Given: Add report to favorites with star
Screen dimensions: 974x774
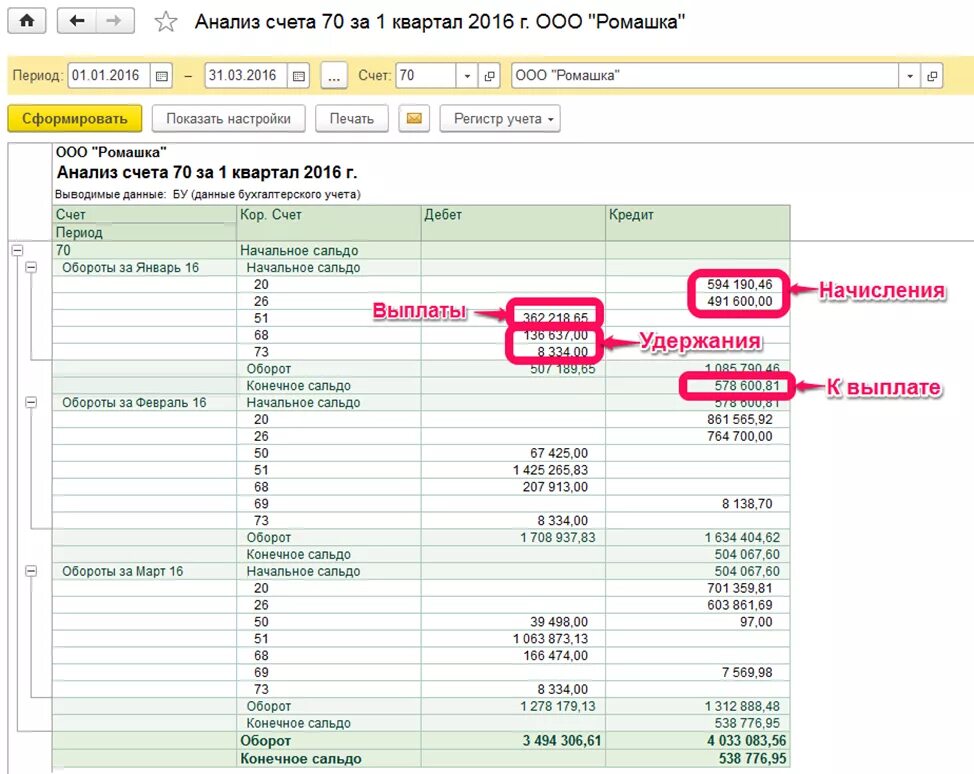Looking at the screenshot, I should tap(166, 22).
